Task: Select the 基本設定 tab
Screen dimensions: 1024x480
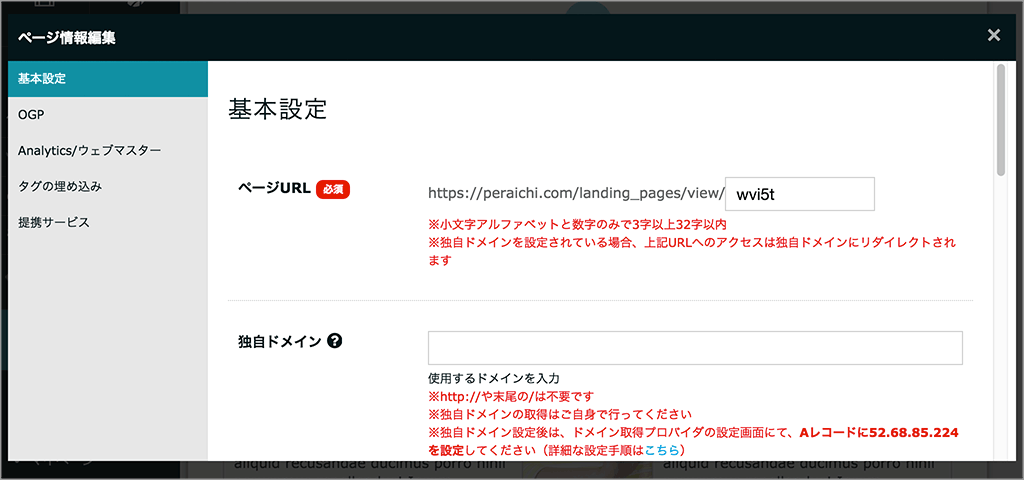Action: 108,79
